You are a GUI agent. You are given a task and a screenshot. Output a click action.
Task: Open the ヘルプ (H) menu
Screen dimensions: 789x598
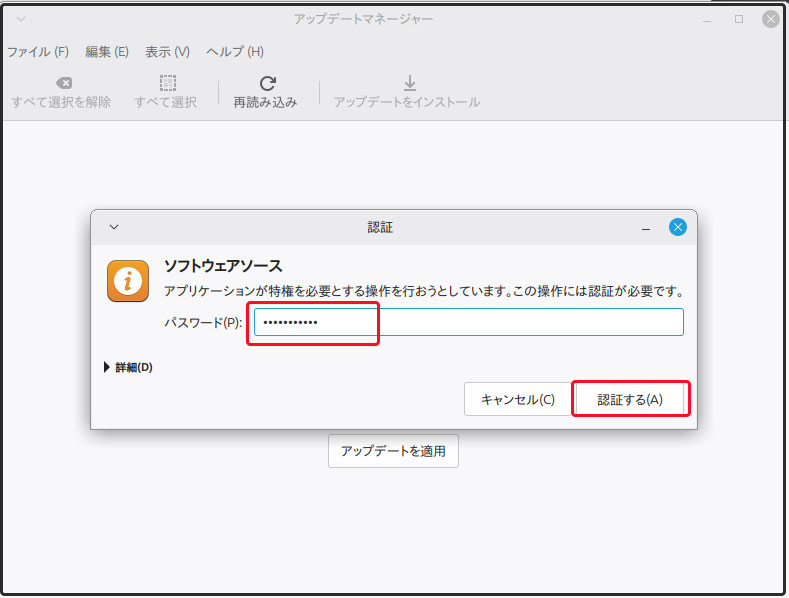pos(234,52)
